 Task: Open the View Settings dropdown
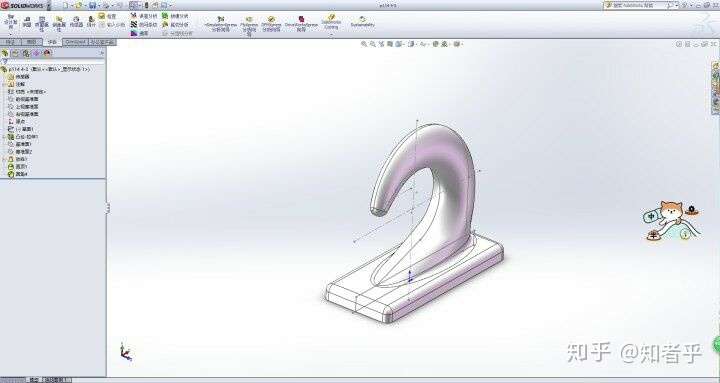[x=457, y=44]
